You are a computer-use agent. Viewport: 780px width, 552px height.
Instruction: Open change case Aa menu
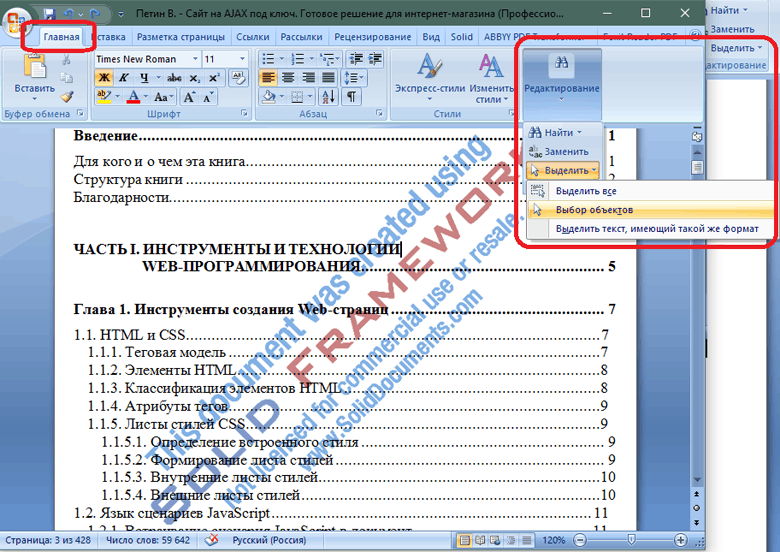[163, 96]
